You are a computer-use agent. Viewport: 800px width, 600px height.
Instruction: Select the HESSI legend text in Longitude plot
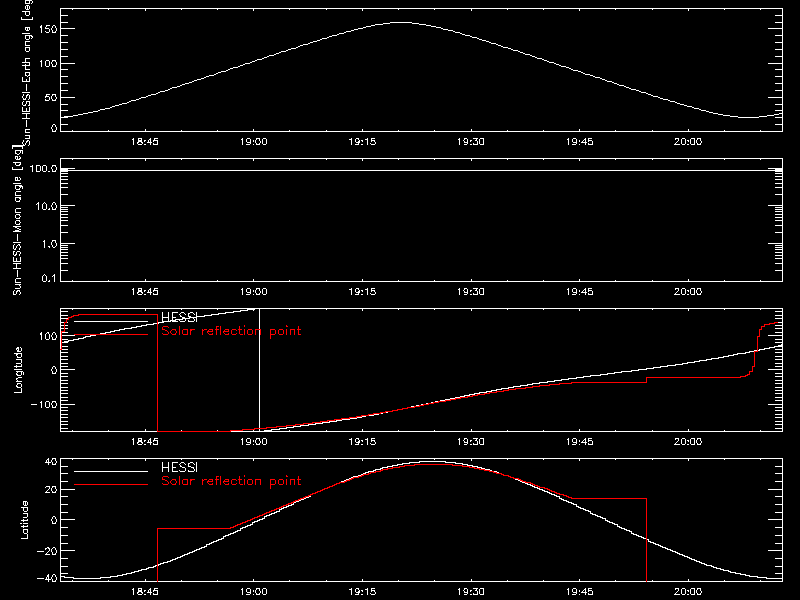(x=179, y=317)
